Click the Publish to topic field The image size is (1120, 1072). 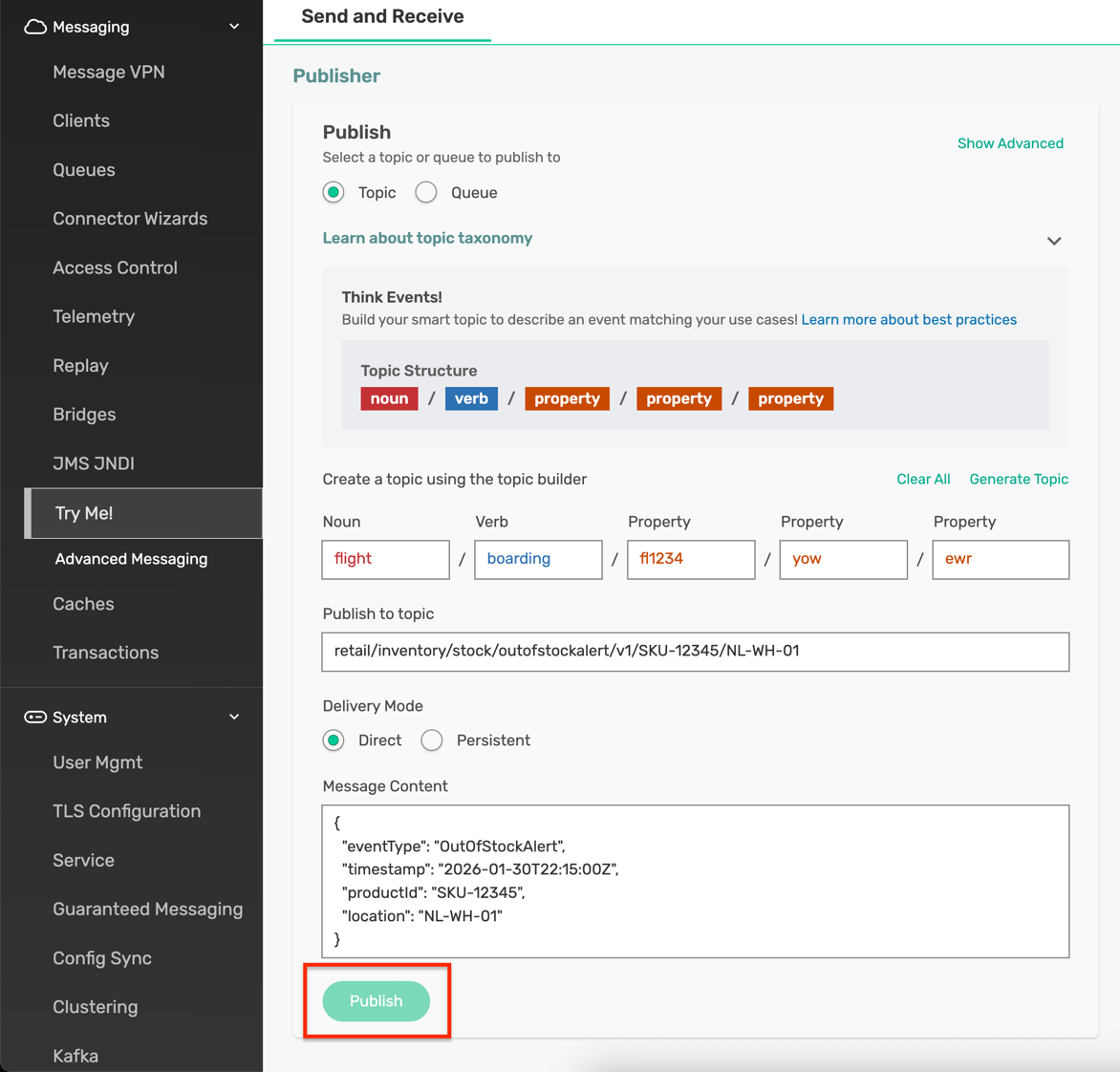[695, 652]
